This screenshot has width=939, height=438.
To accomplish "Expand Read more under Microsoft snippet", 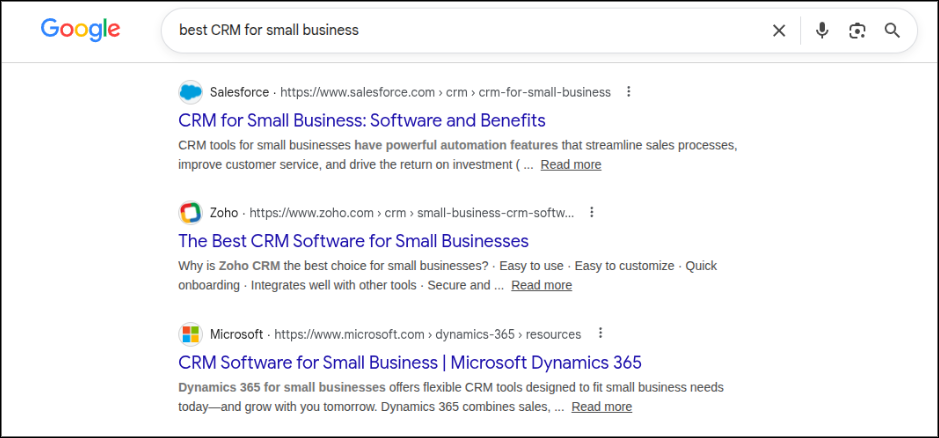I will (601, 407).
